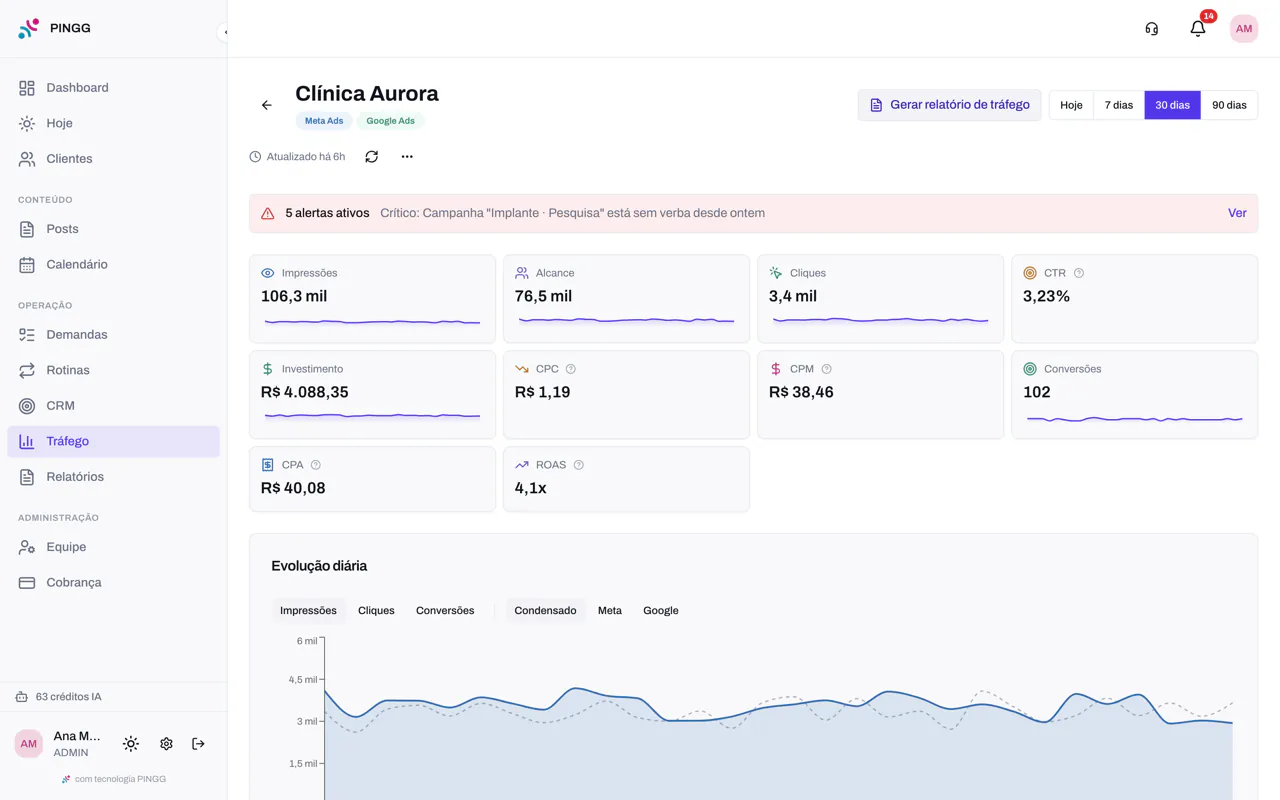Open Dashboard in the sidebar
This screenshot has height=800, width=1280.
114,88
